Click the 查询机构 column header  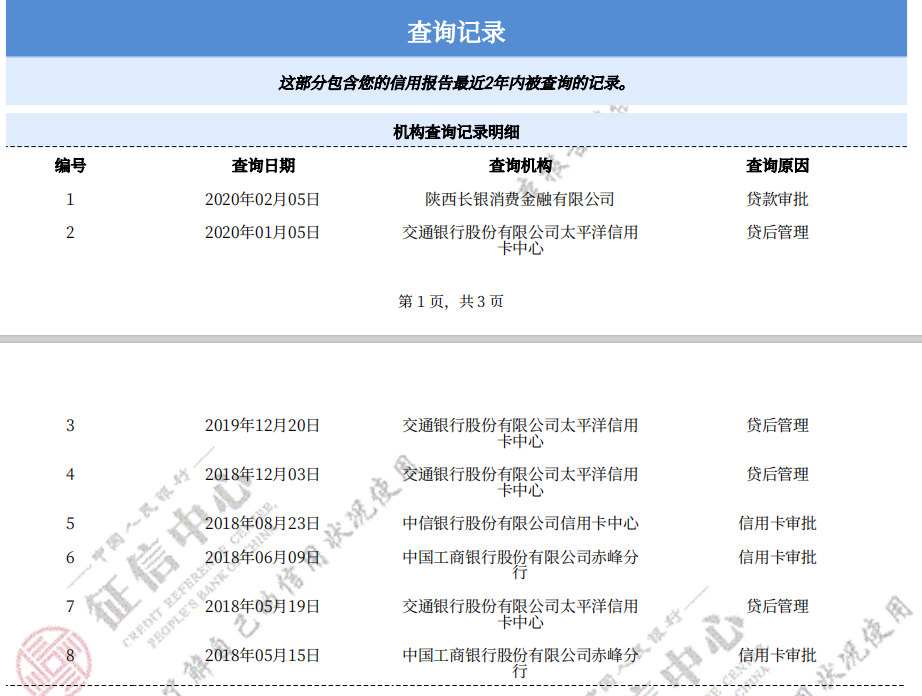coord(520,166)
